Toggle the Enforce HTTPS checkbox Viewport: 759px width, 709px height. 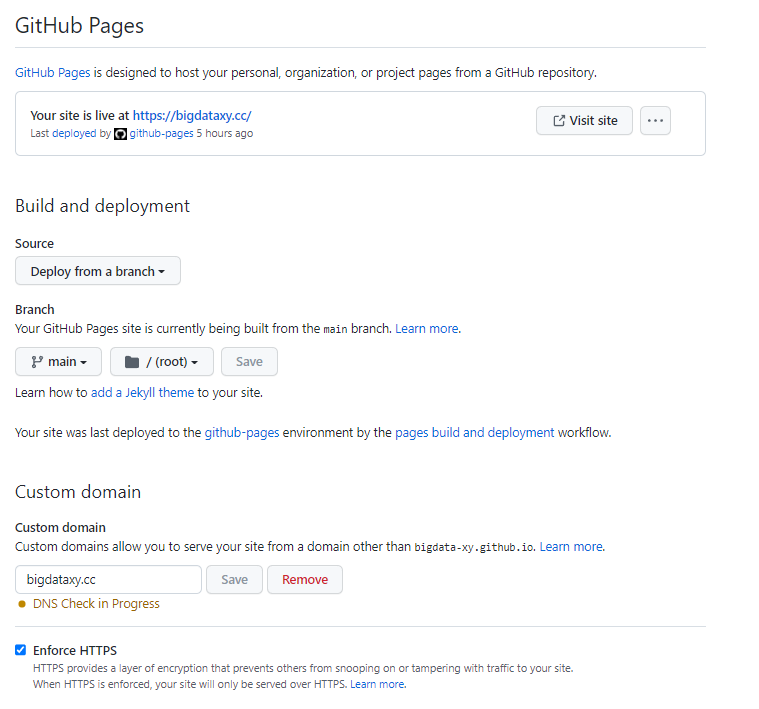(20, 650)
